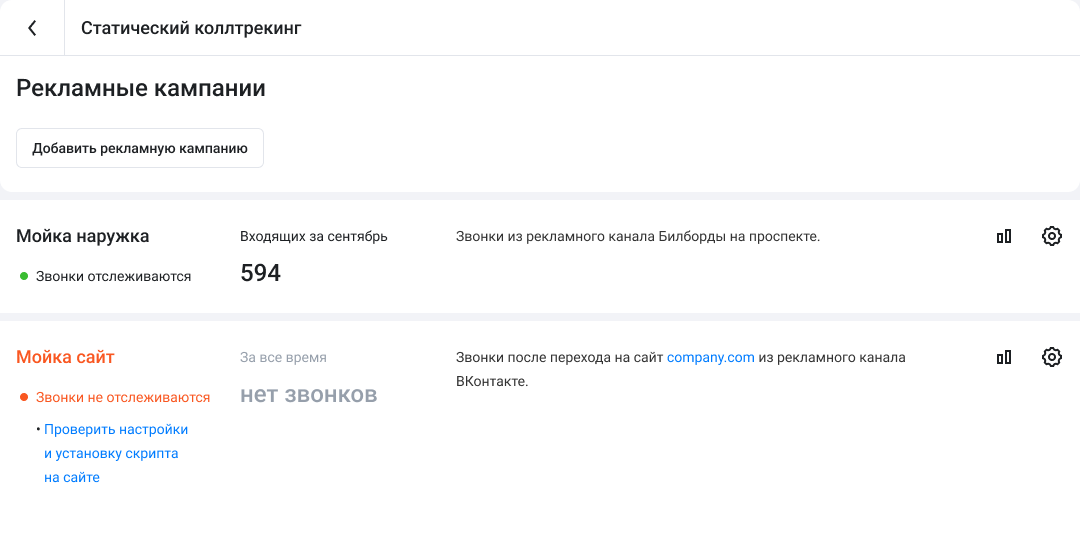The image size is (1080, 545).
Task: Click the Входящих за сентябрь label
Action: [x=314, y=237]
